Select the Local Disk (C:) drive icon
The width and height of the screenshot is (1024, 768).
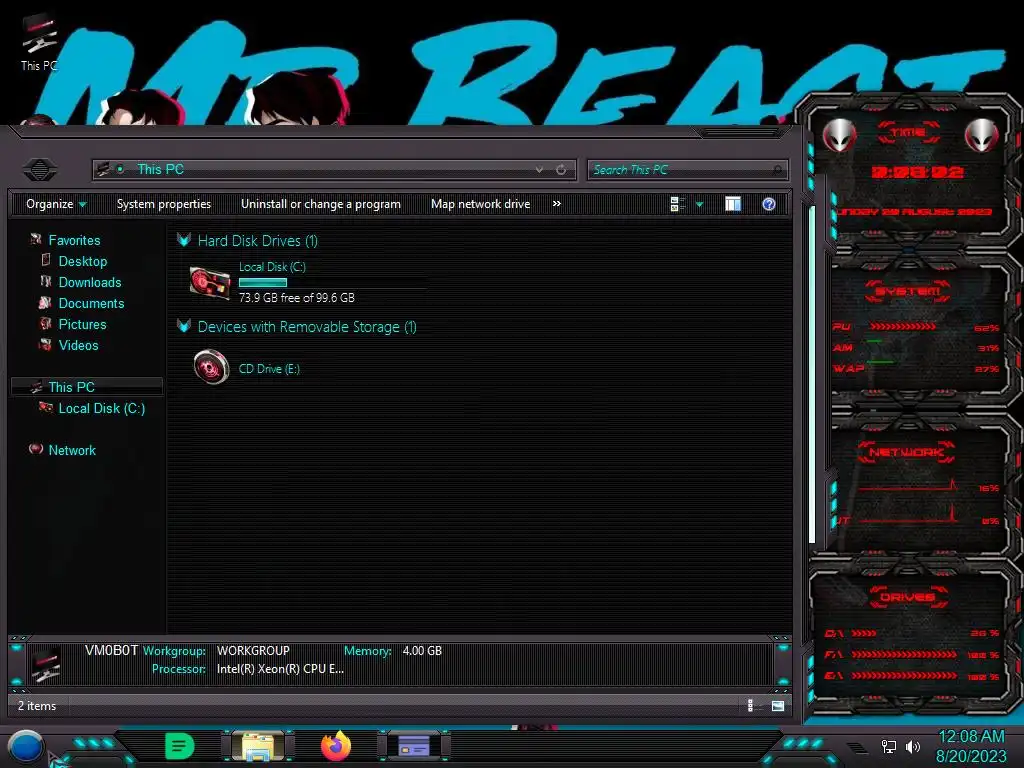coord(210,283)
